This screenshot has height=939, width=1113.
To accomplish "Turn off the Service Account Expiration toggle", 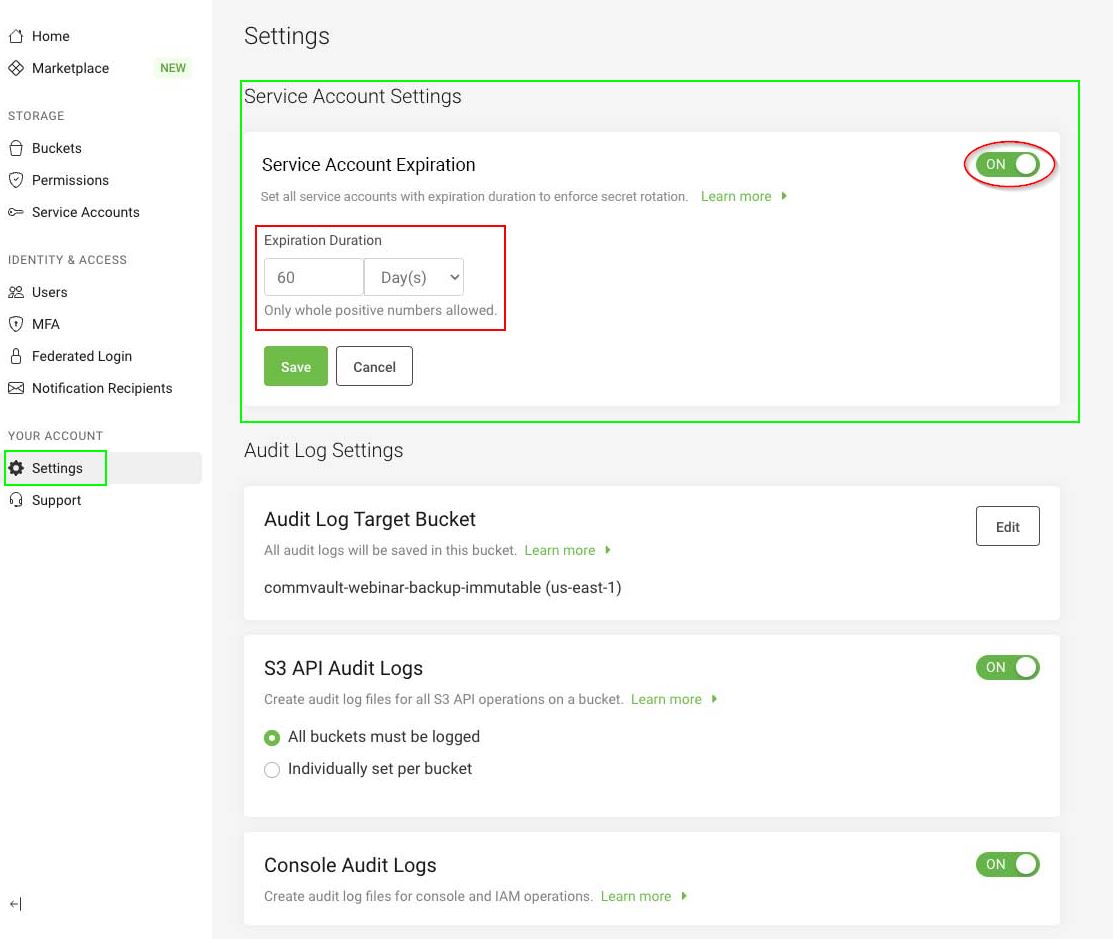I will (x=1008, y=165).
